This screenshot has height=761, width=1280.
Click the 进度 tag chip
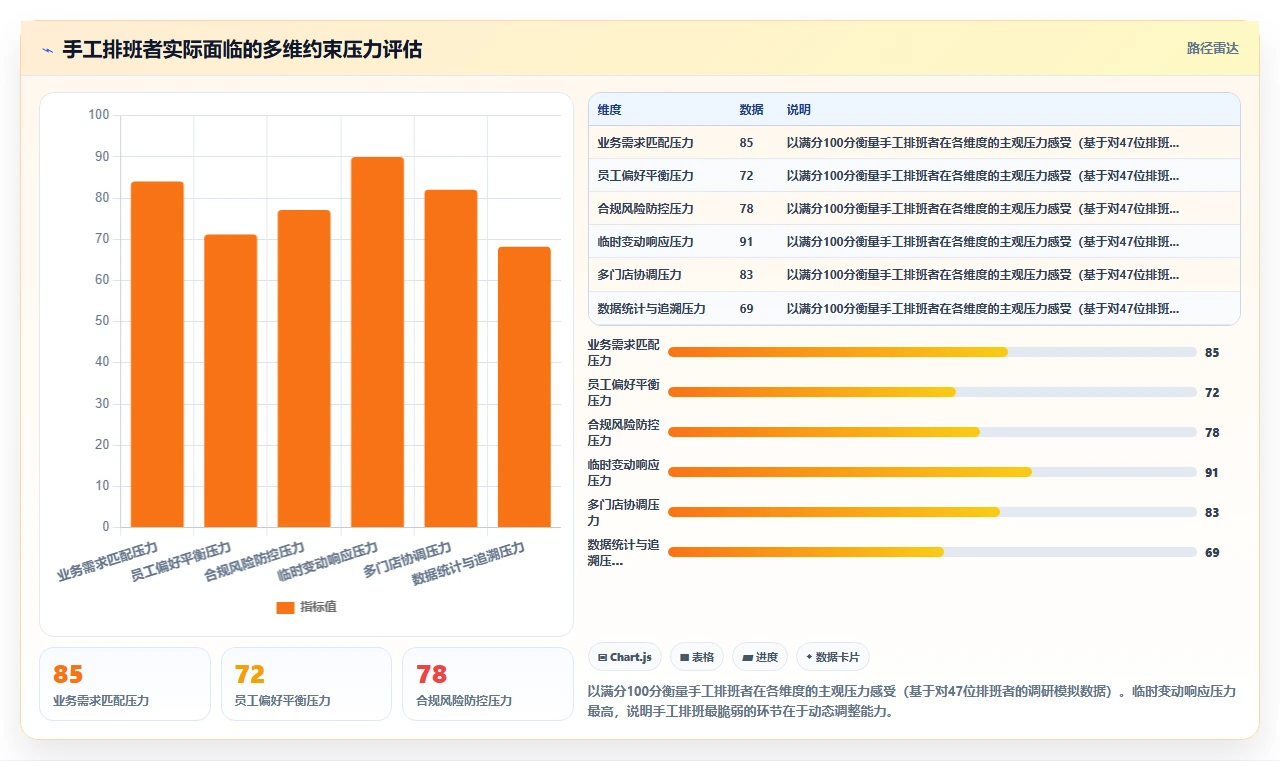point(760,657)
